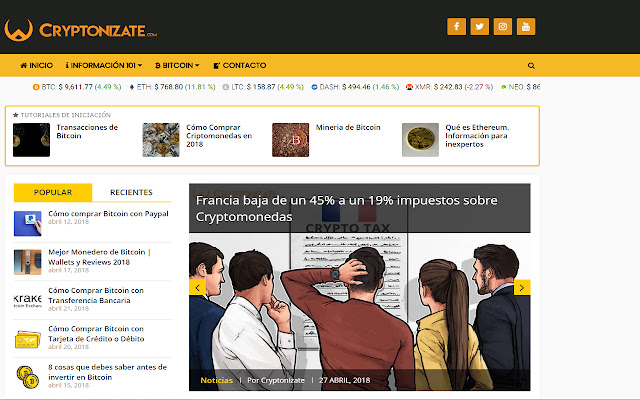Open Minería de Bitcoin tutorial
Screen dimensions: 640x400
[348, 127]
